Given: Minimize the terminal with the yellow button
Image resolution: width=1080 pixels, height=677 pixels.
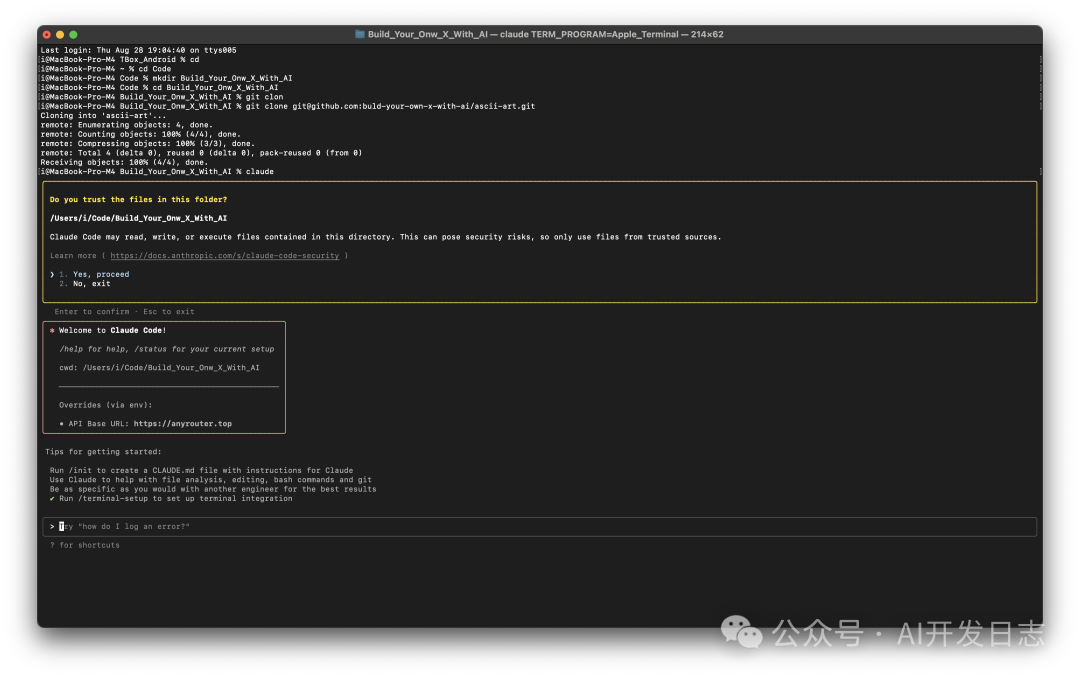Looking at the screenshot, I should pos(60,34).
